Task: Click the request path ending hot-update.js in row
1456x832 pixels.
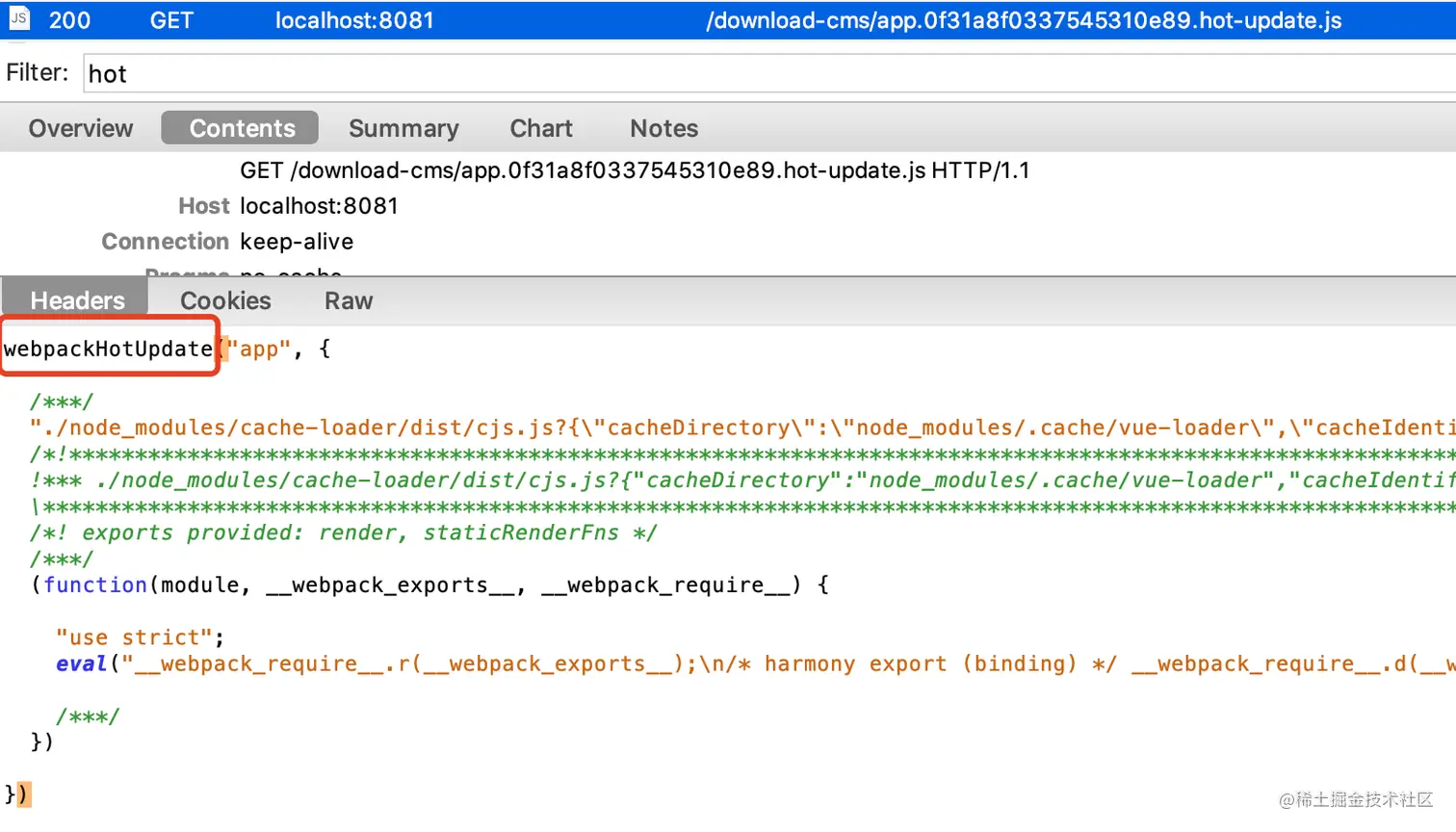Action: pos(1024,20)
